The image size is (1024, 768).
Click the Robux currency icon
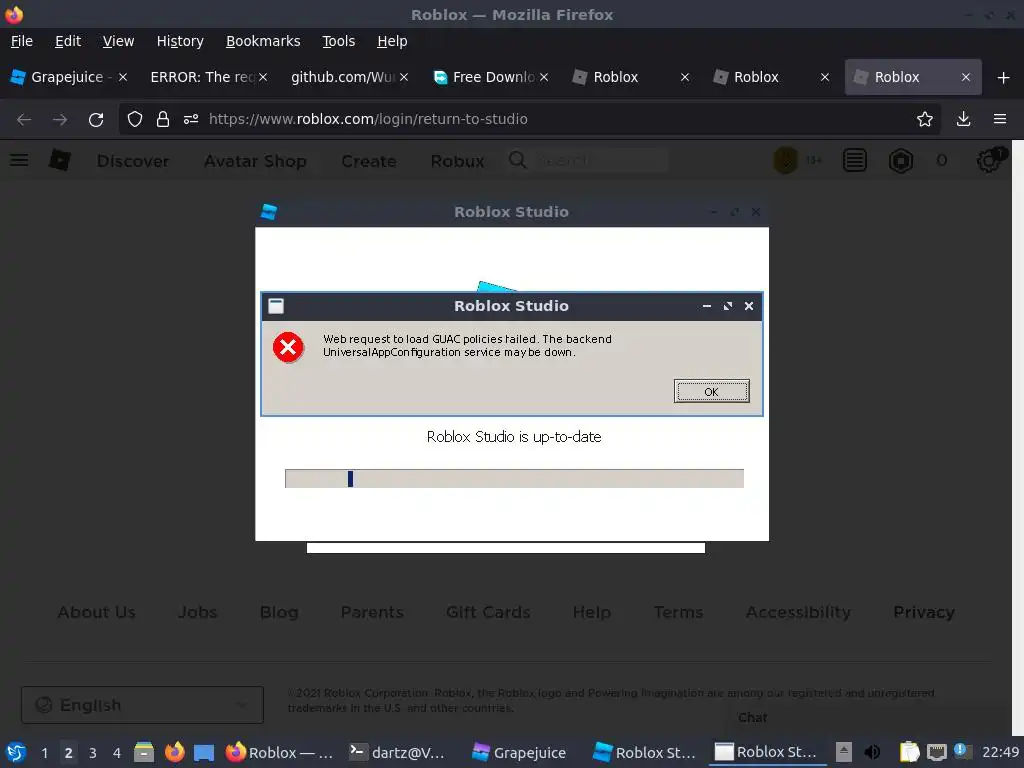point(901,161)
